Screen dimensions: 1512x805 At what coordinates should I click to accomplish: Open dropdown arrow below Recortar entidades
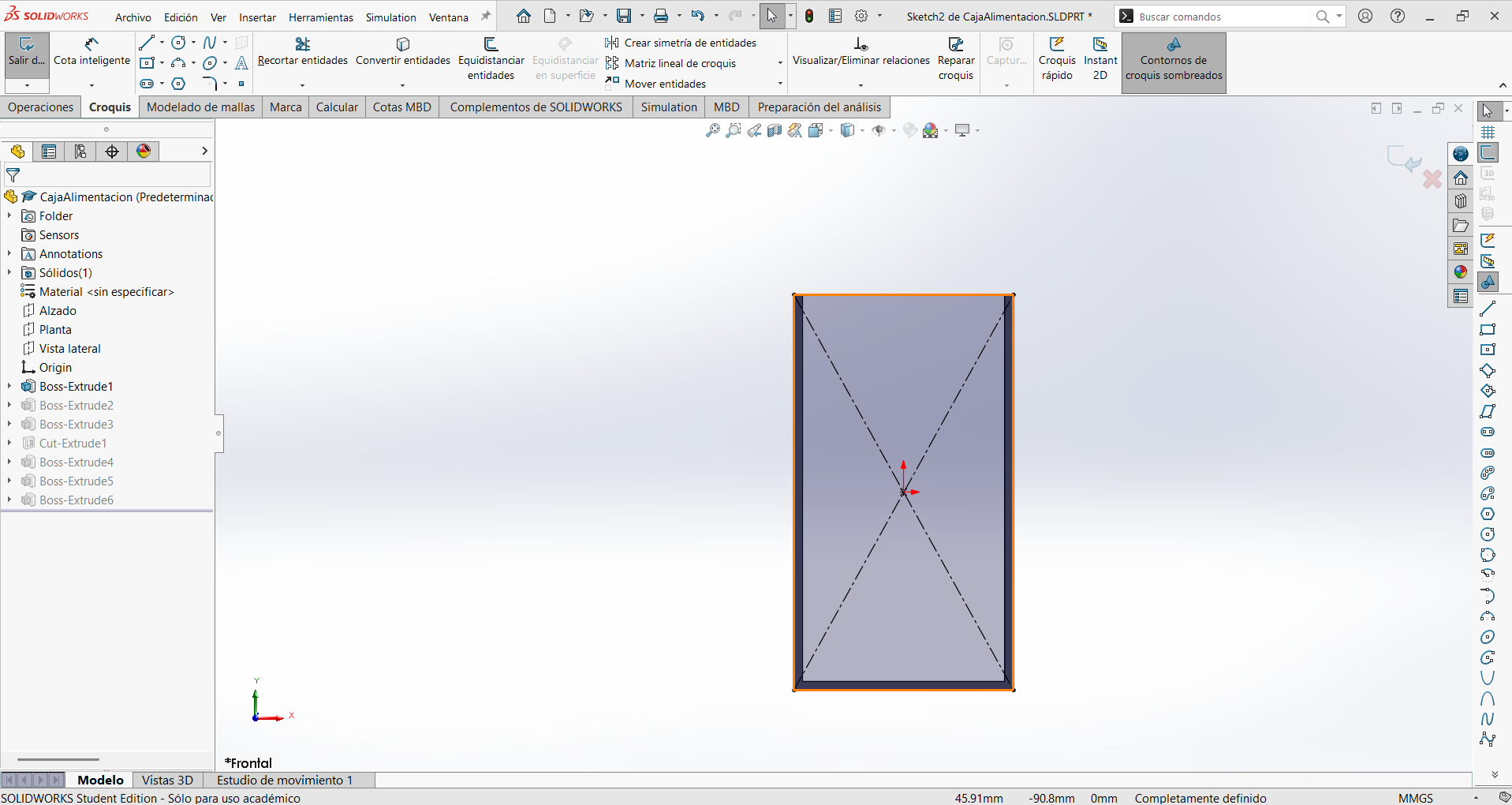tap(303, 85)
